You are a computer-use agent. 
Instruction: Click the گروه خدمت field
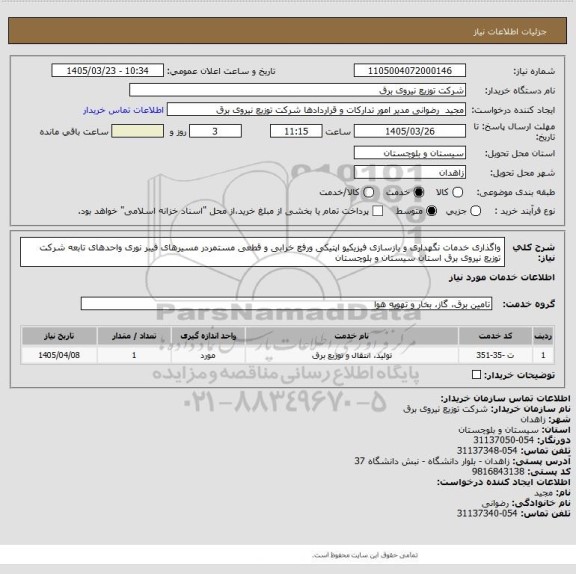pos(287,304)
